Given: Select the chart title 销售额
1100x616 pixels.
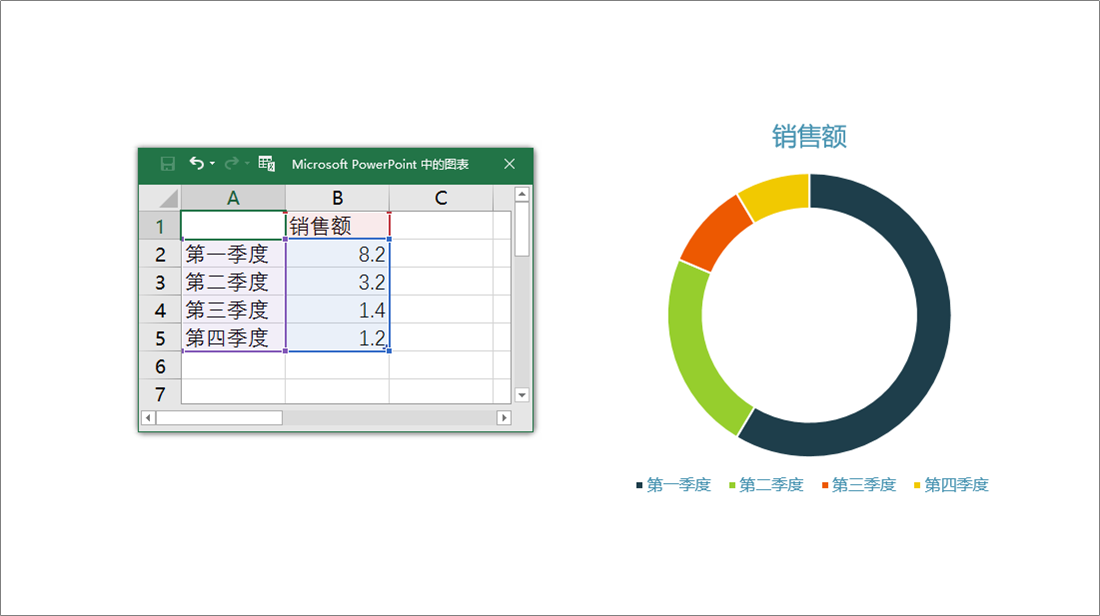Looking at the screenshot, I should (809, 136).
